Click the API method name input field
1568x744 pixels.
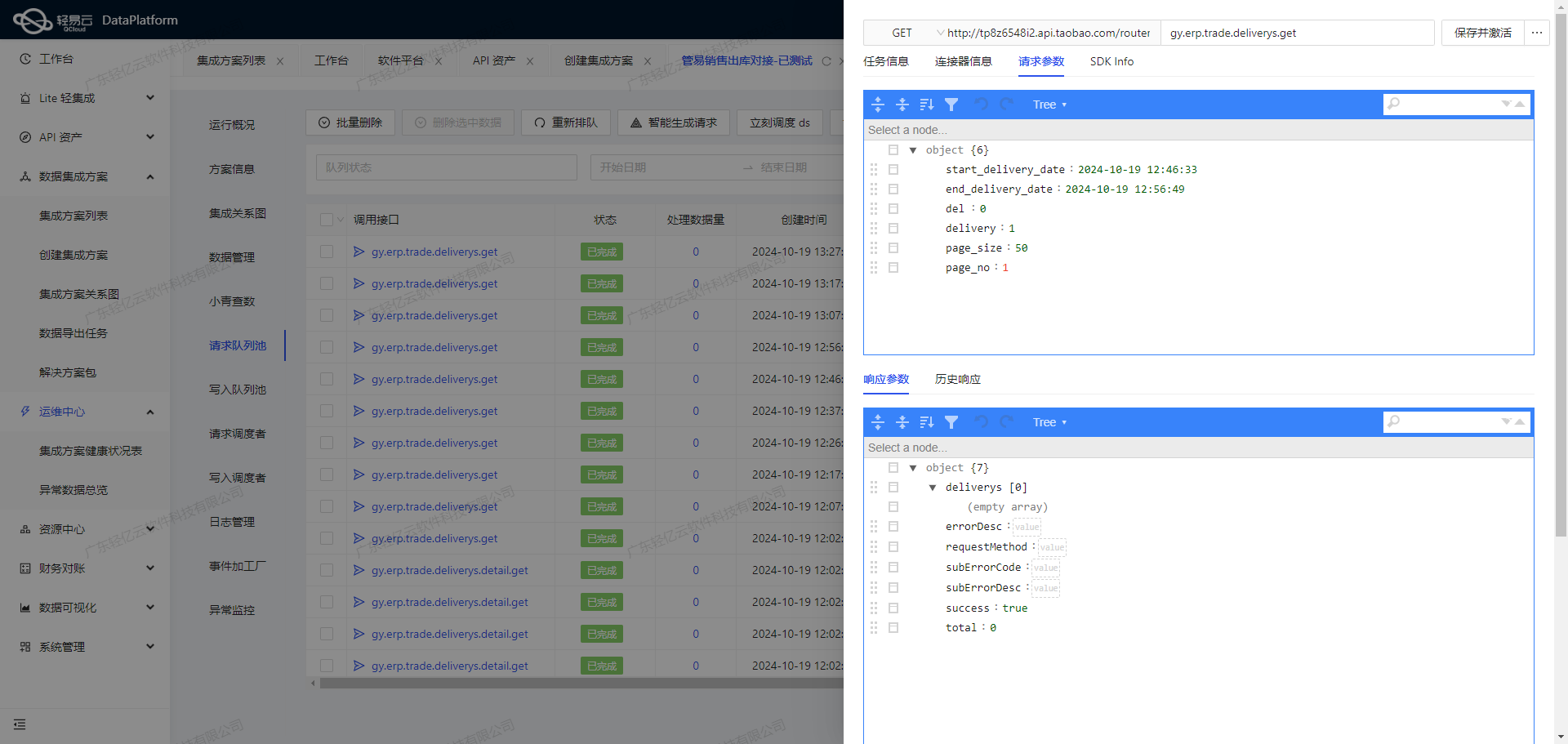(x=1298, y=33)
